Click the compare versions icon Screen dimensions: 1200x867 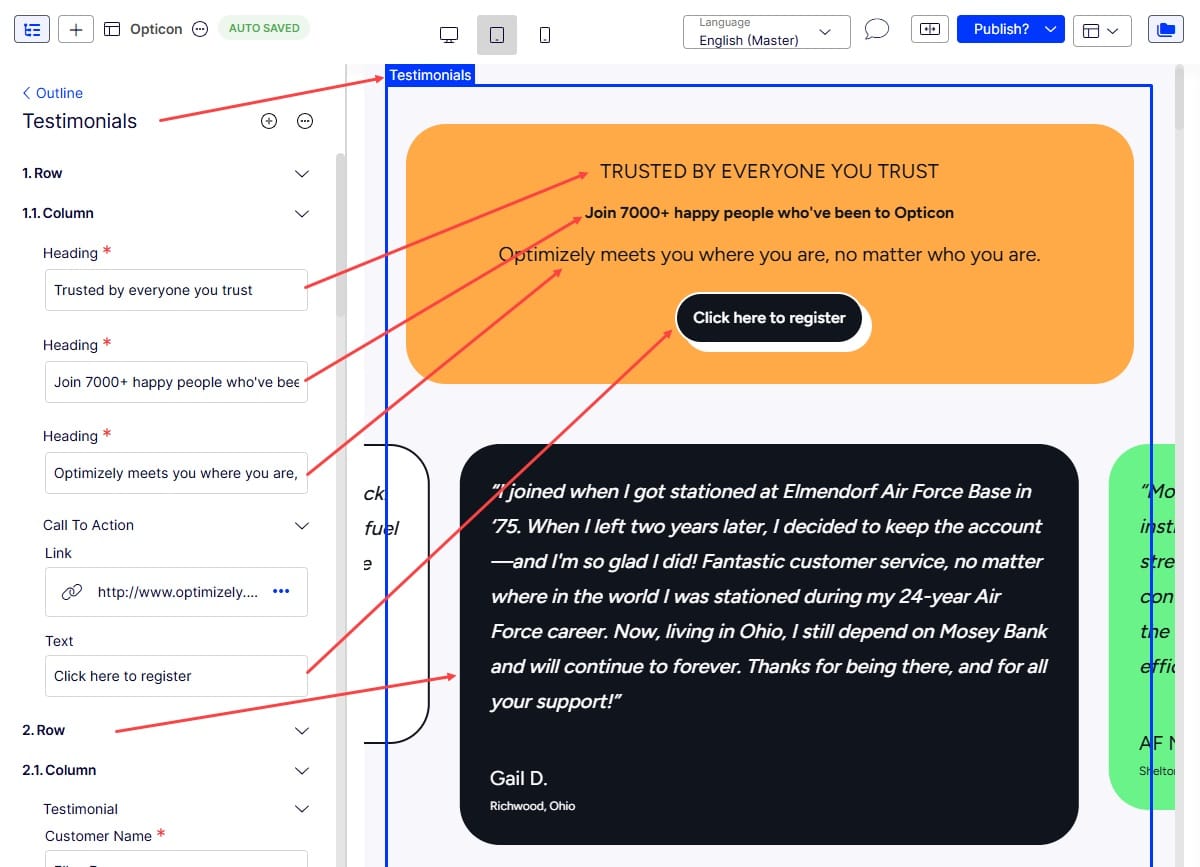point(929,29)
